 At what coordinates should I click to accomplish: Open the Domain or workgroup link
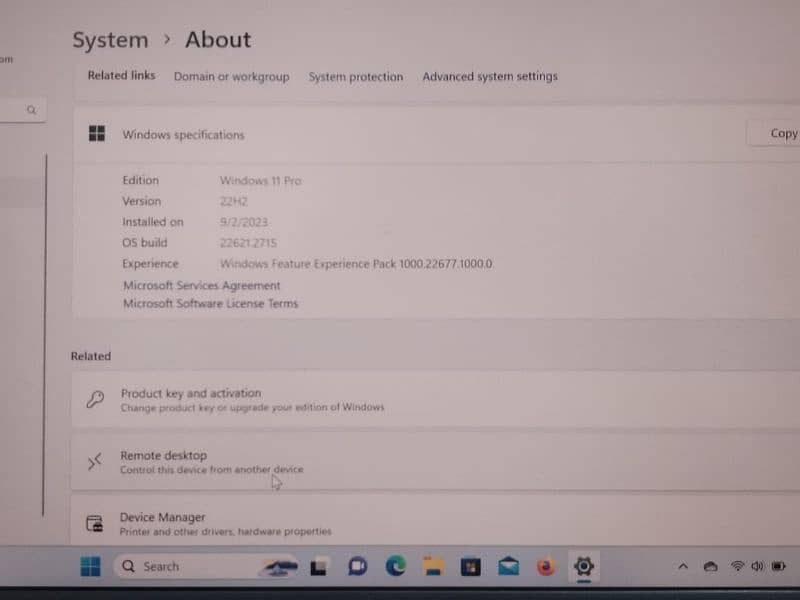pos(231,77)
